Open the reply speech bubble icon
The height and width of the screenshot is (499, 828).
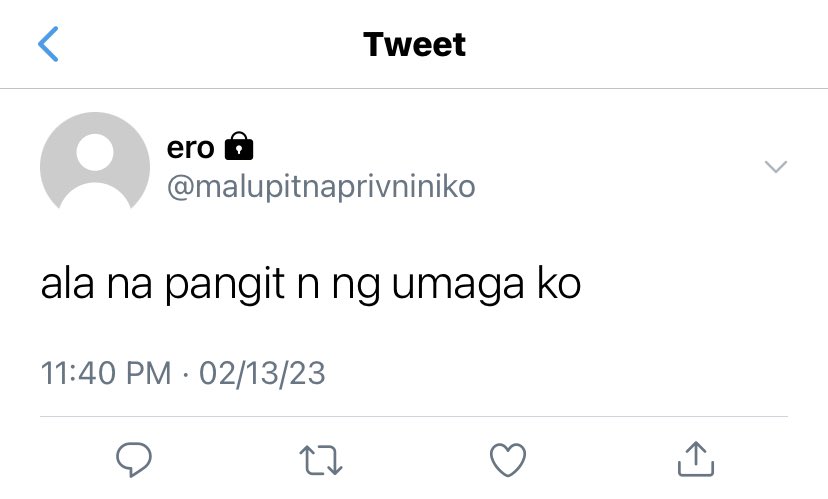click(134, 459)
